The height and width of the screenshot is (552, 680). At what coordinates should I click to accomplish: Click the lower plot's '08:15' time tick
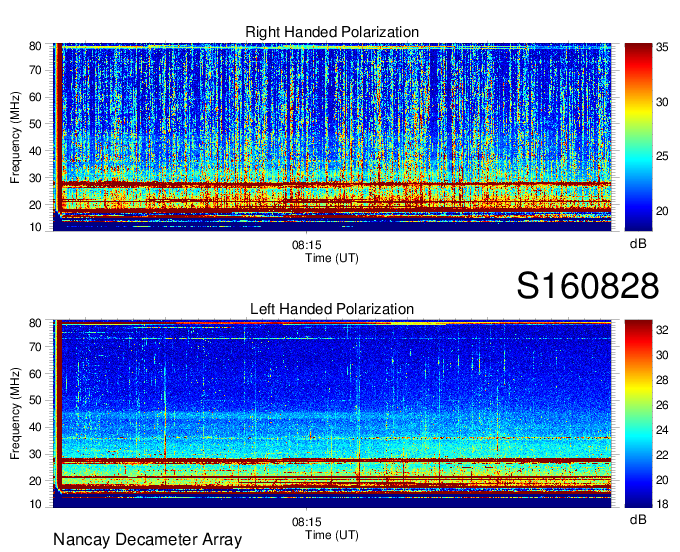307,522
